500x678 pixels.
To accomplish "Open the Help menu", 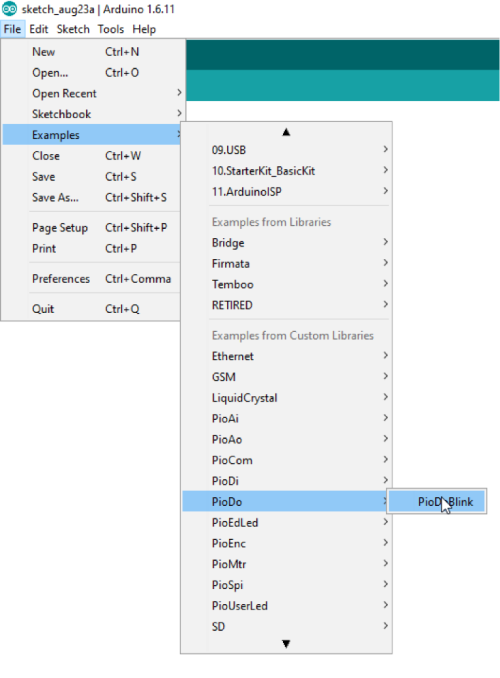I will [x=144, y=29].
